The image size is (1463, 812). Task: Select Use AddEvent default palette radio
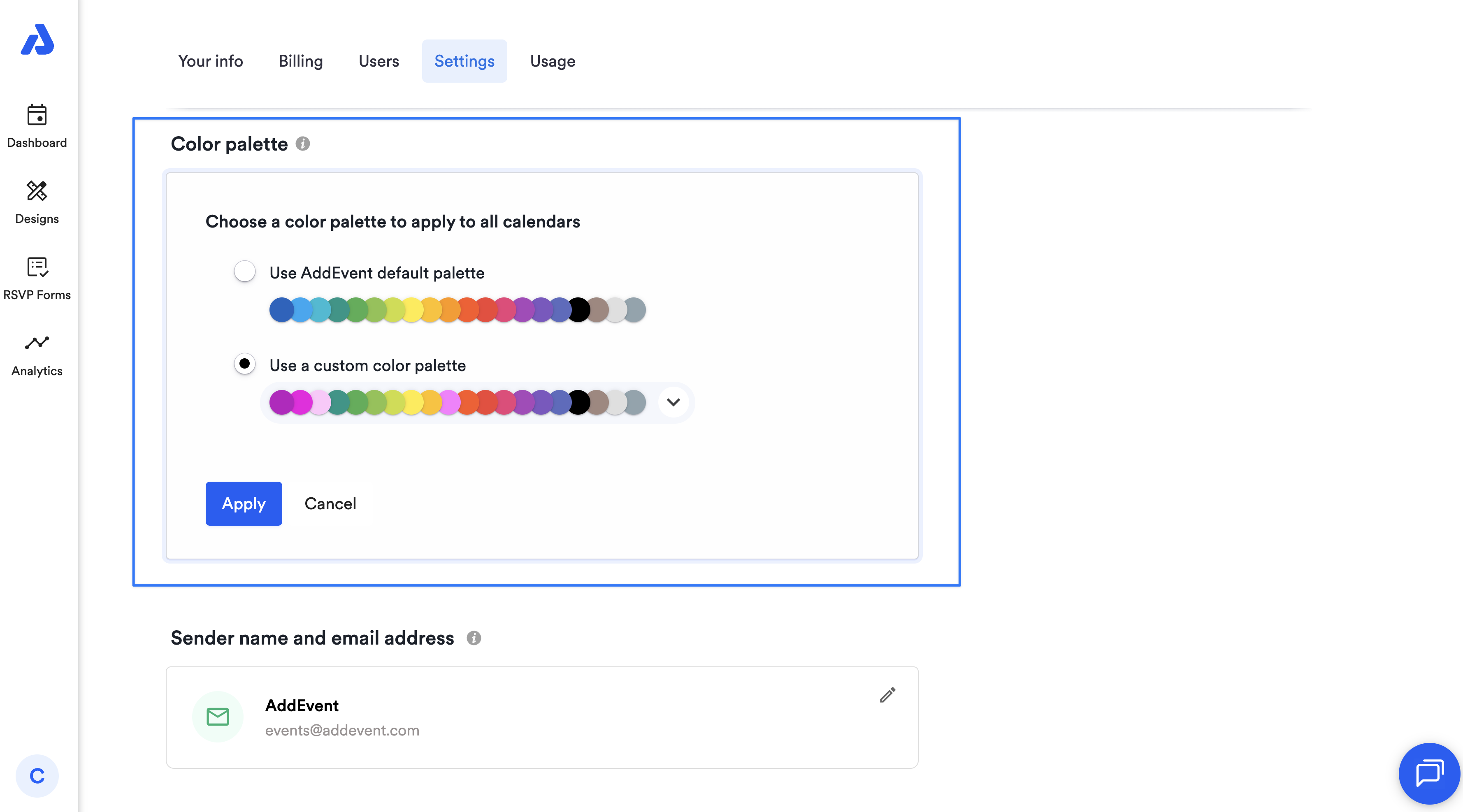coord(245,271)
